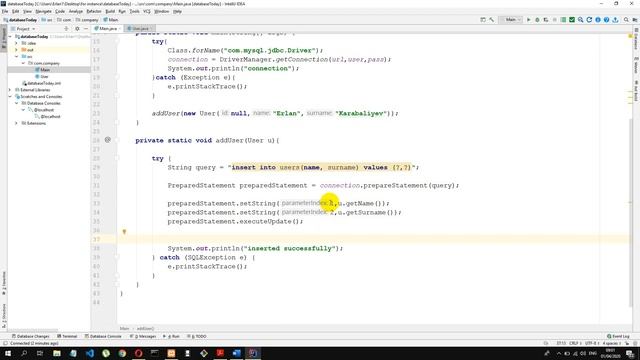Start debugging with the bug icon
The width and height of the screenshot is (640, 360).
pos(537,20)
